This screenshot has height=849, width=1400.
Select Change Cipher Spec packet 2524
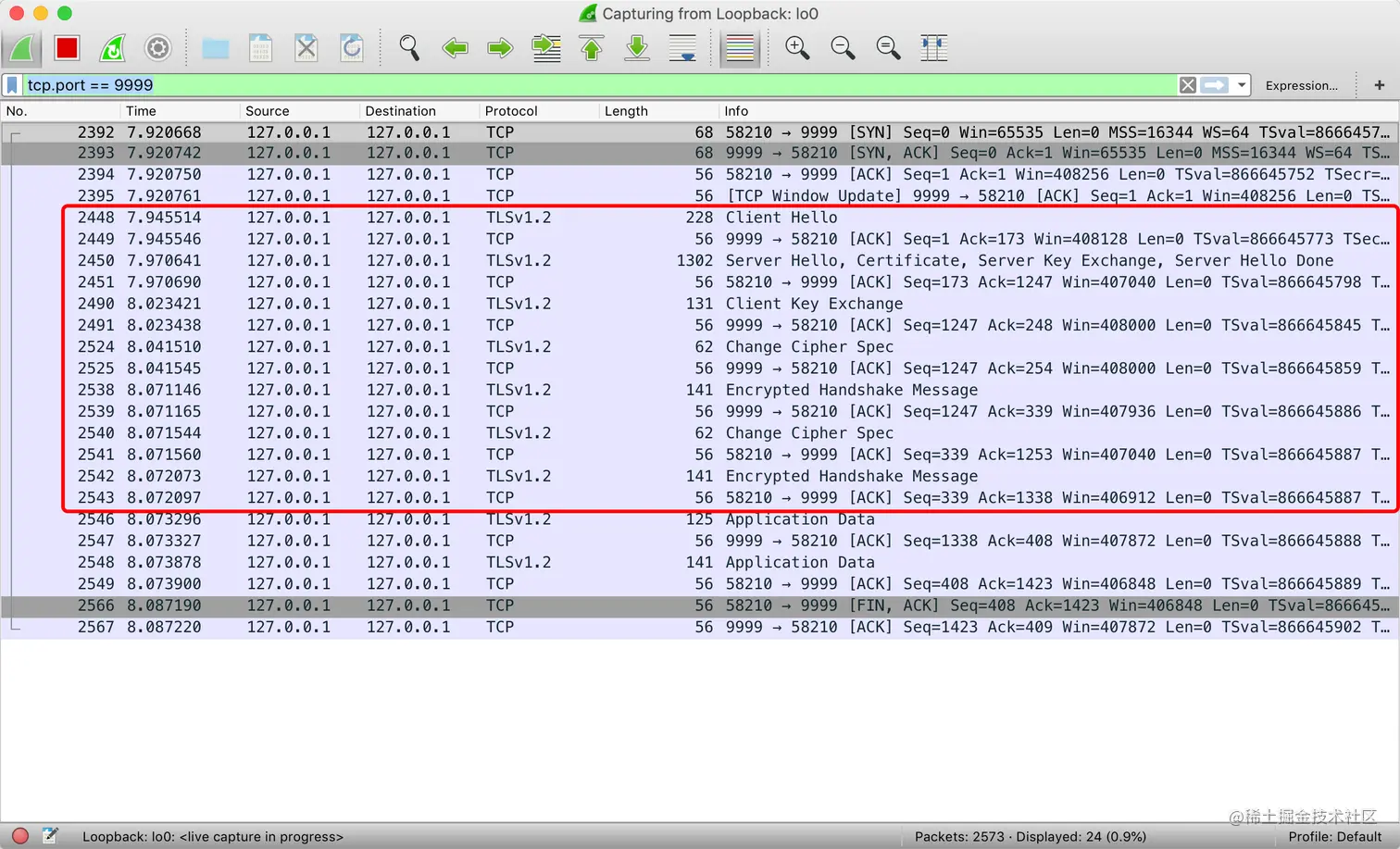[700, 346]
